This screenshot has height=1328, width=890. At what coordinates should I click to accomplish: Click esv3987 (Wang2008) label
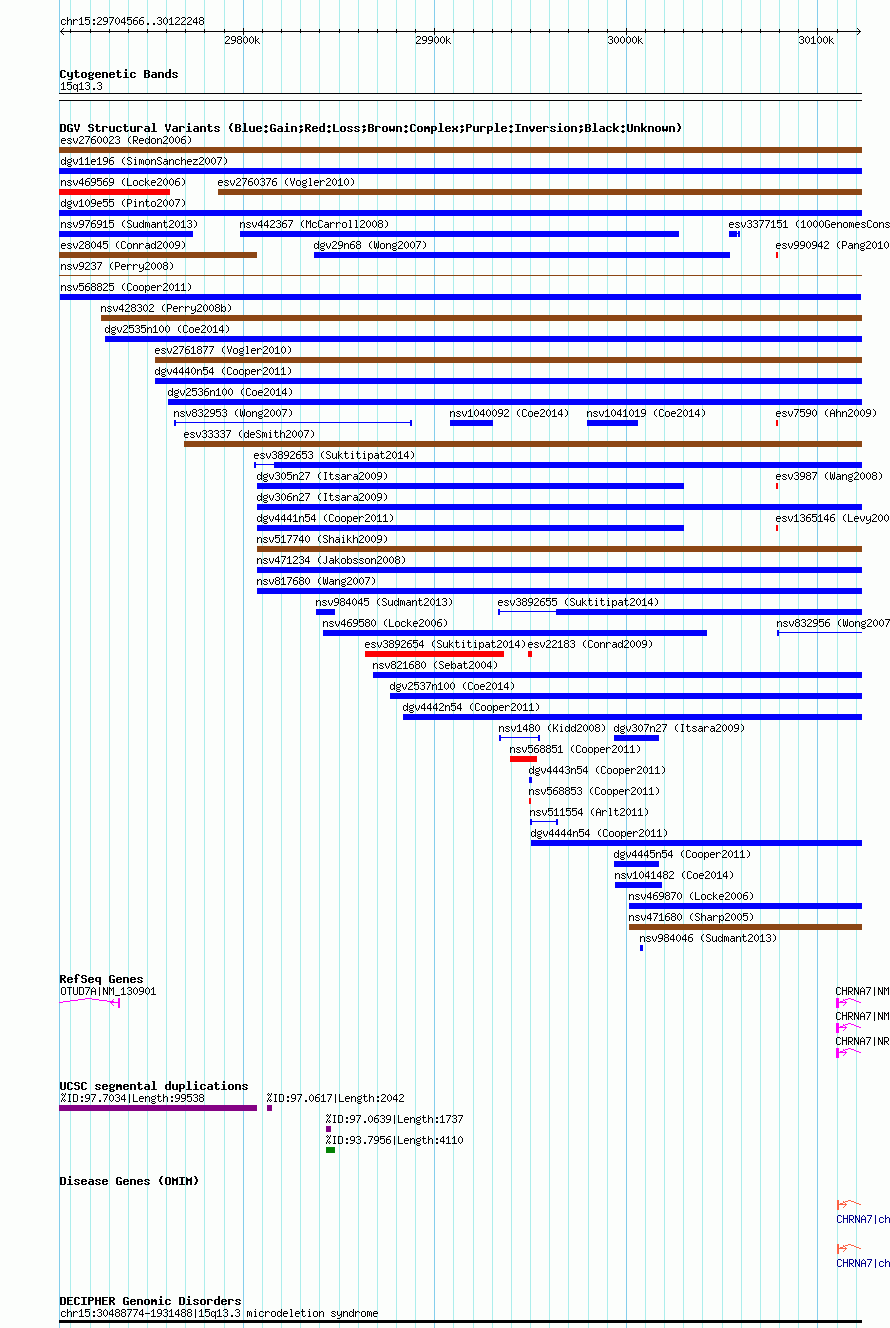pyautogui.click(x=829, y=476)
